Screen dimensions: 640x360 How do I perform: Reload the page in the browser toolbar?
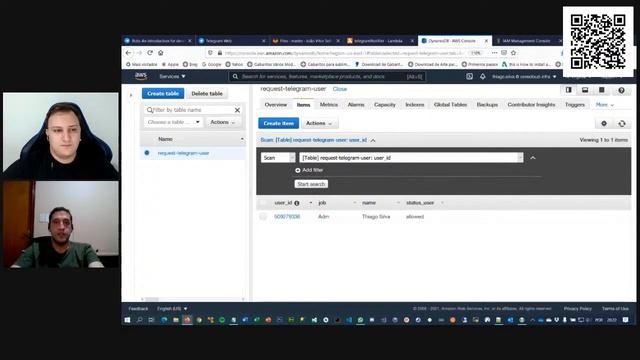pos(150,53)
